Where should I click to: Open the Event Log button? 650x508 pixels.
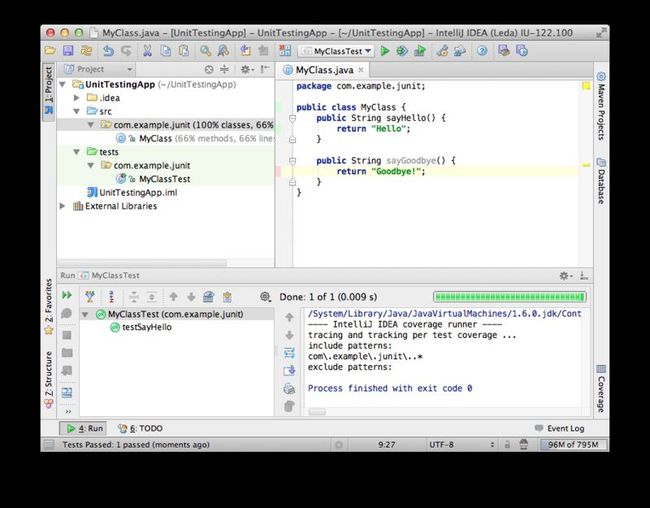pos(560,428)
